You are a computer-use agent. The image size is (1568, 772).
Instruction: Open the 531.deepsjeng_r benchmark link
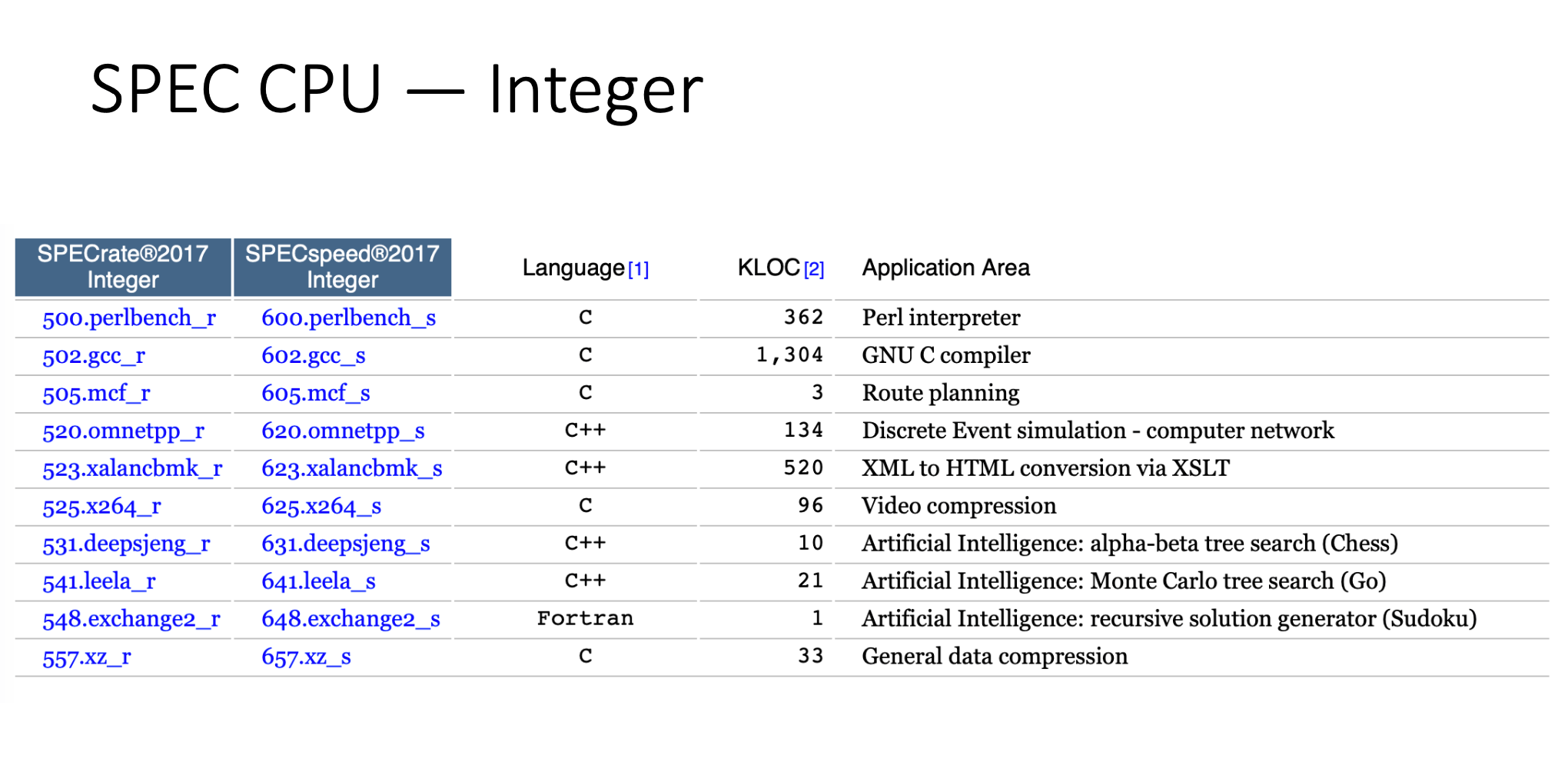126,544
